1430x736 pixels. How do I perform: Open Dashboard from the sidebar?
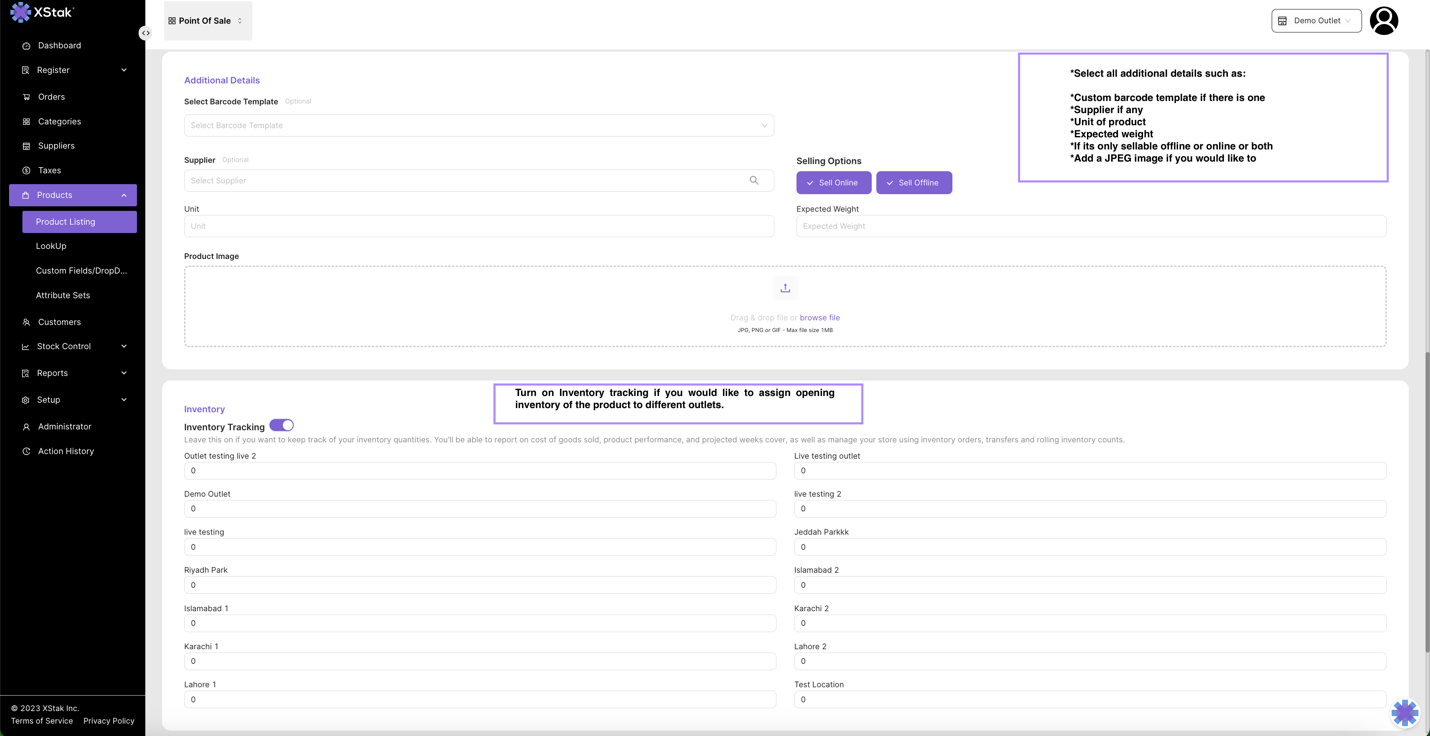coord(59,46)
